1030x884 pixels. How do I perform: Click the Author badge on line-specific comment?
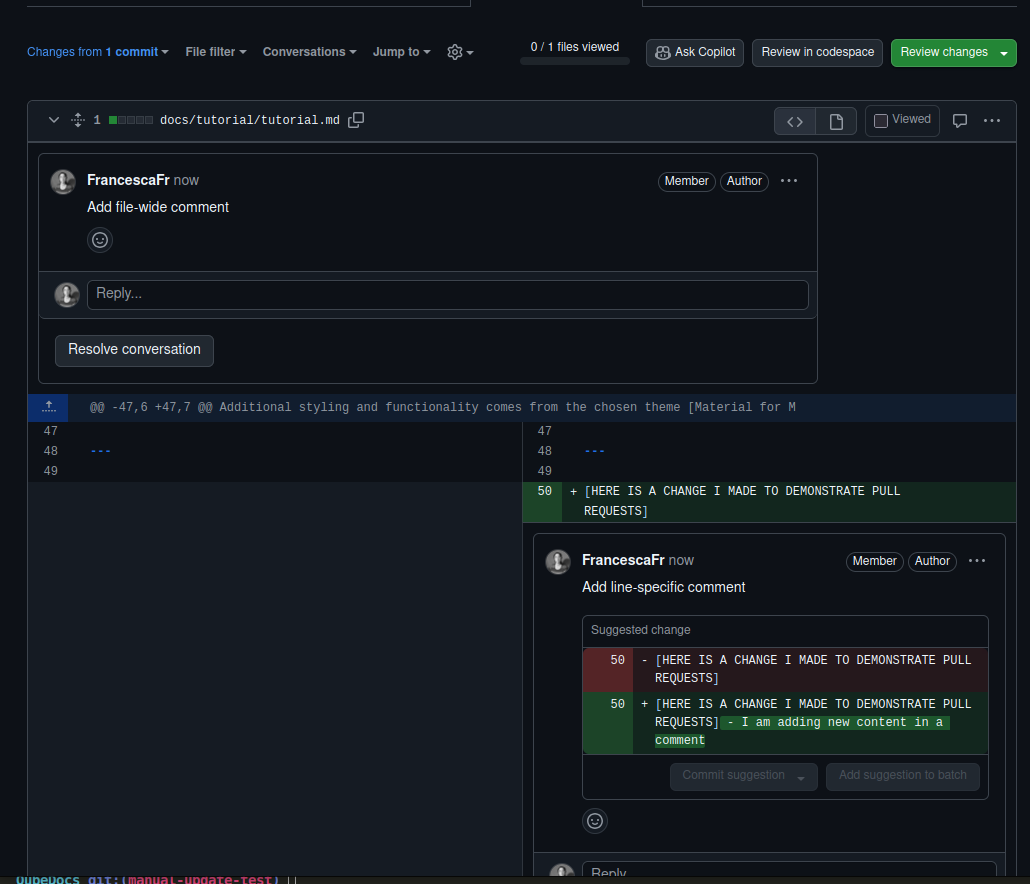pos(931,562)
